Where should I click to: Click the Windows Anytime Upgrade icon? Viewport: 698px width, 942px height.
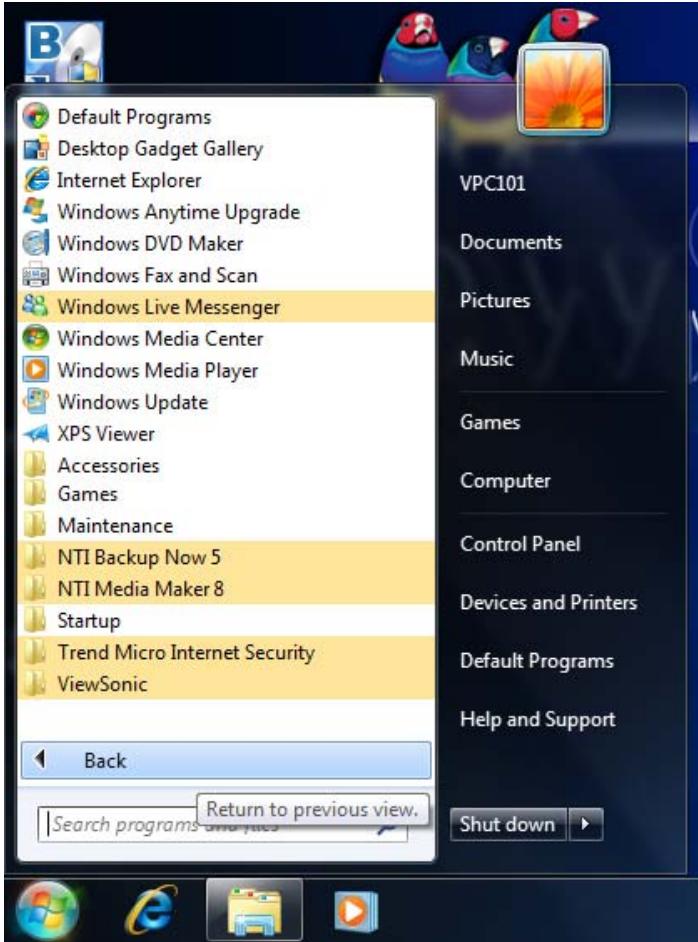pos(35,211)
